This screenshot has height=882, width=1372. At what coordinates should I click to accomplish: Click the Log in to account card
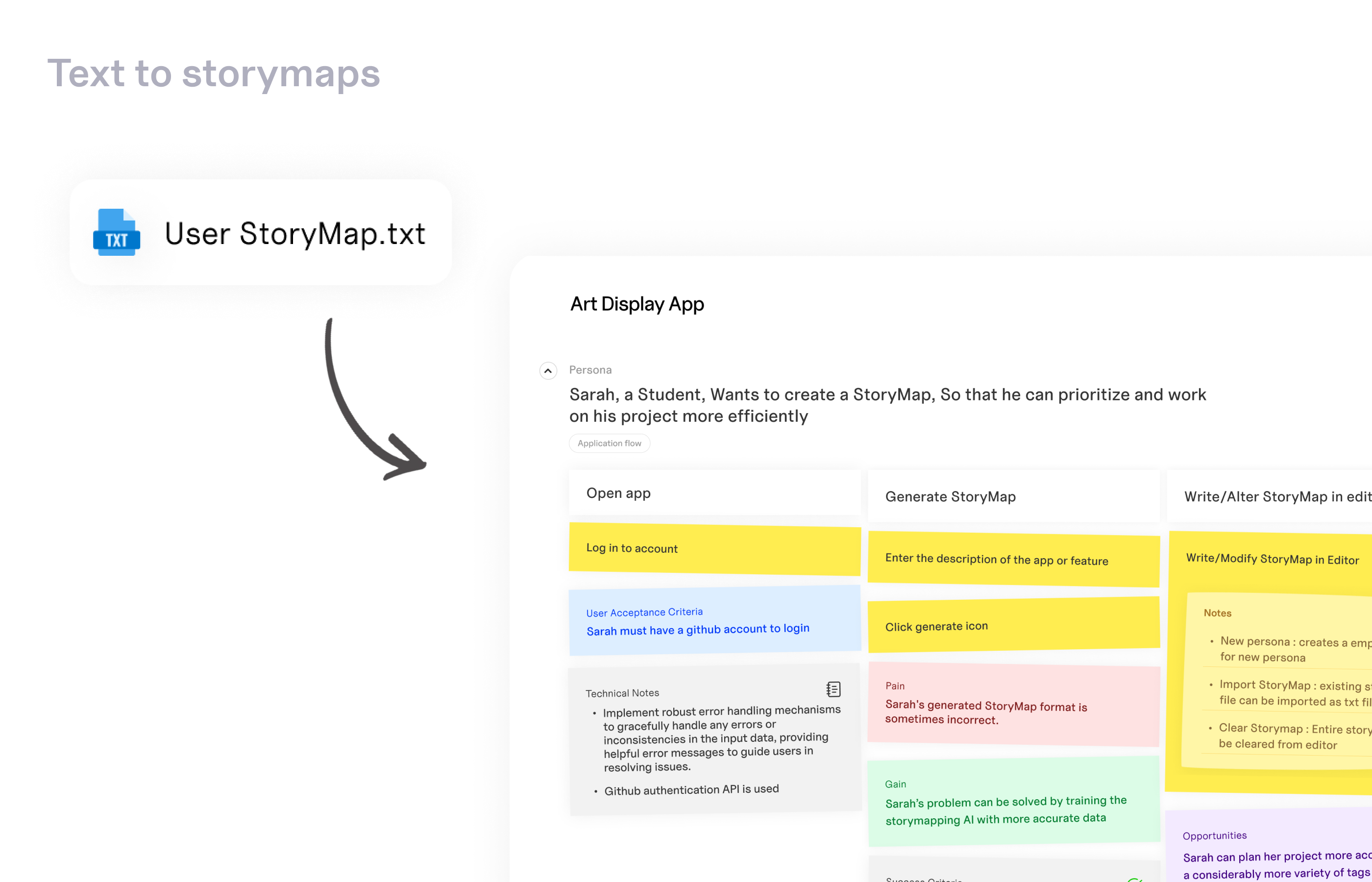(714, 549)
